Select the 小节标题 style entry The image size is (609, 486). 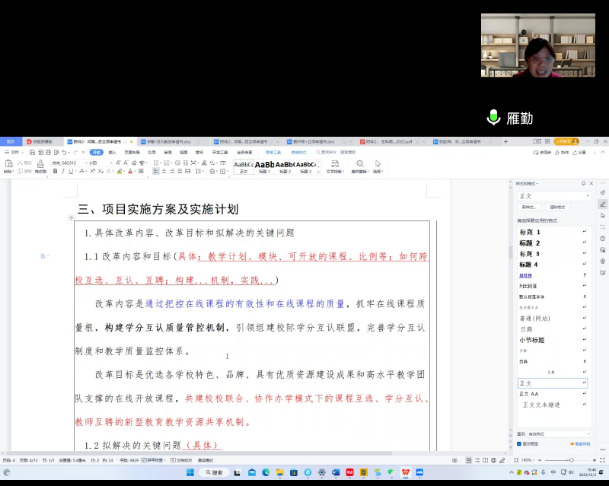tap(532, 340)
